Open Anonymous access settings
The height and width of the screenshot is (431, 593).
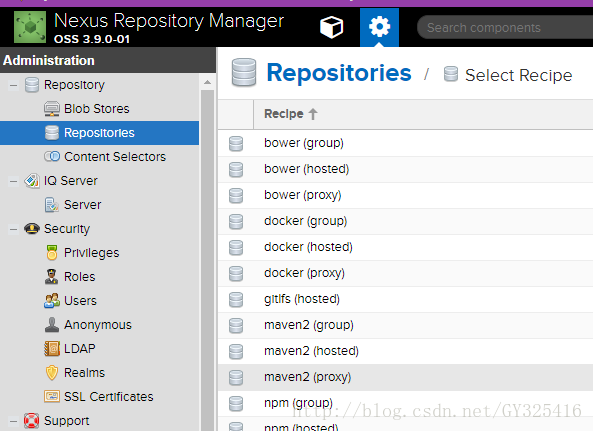pos(99,324)
